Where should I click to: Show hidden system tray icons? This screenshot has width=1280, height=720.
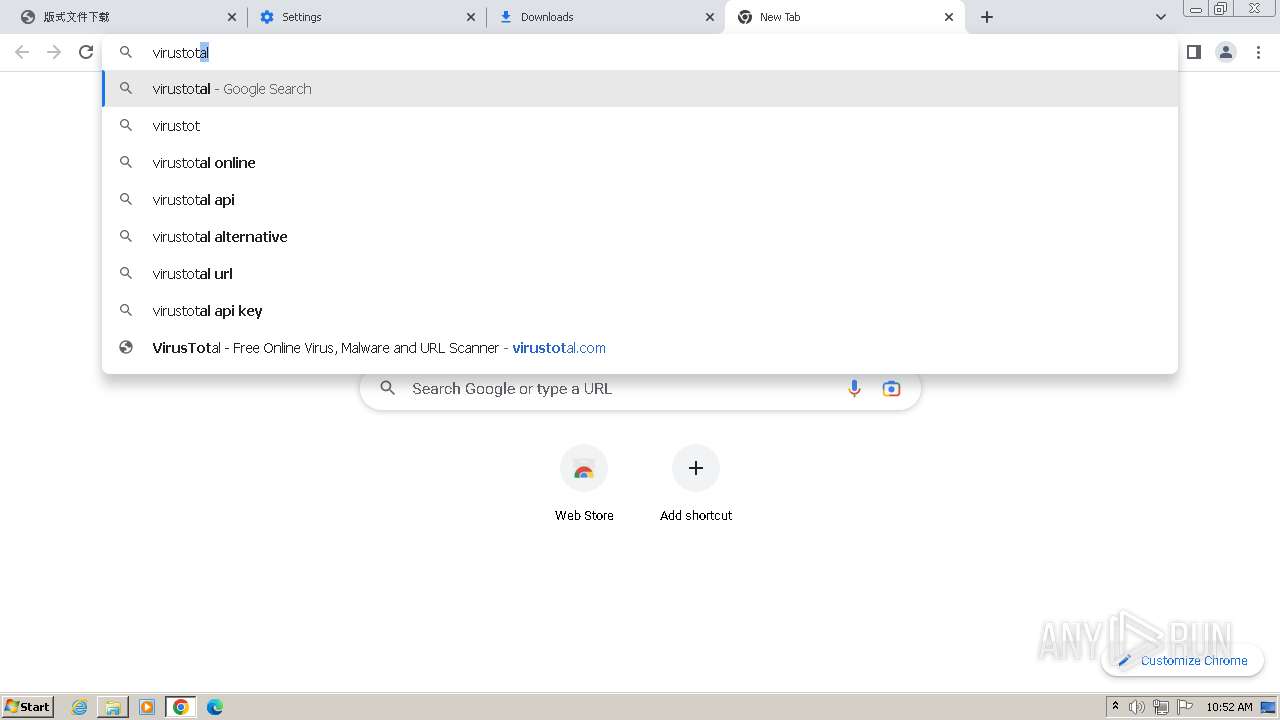tap(1115, 707)
